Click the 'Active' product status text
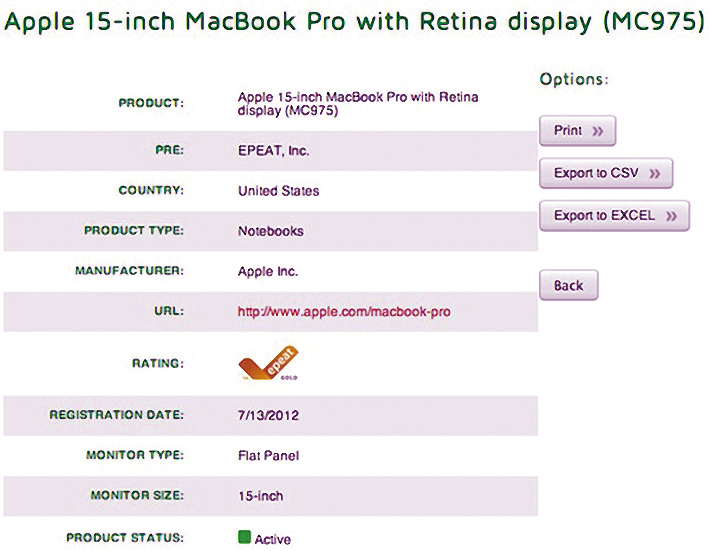This screenshot has height=551, width=709. click(x=273, y=539)
